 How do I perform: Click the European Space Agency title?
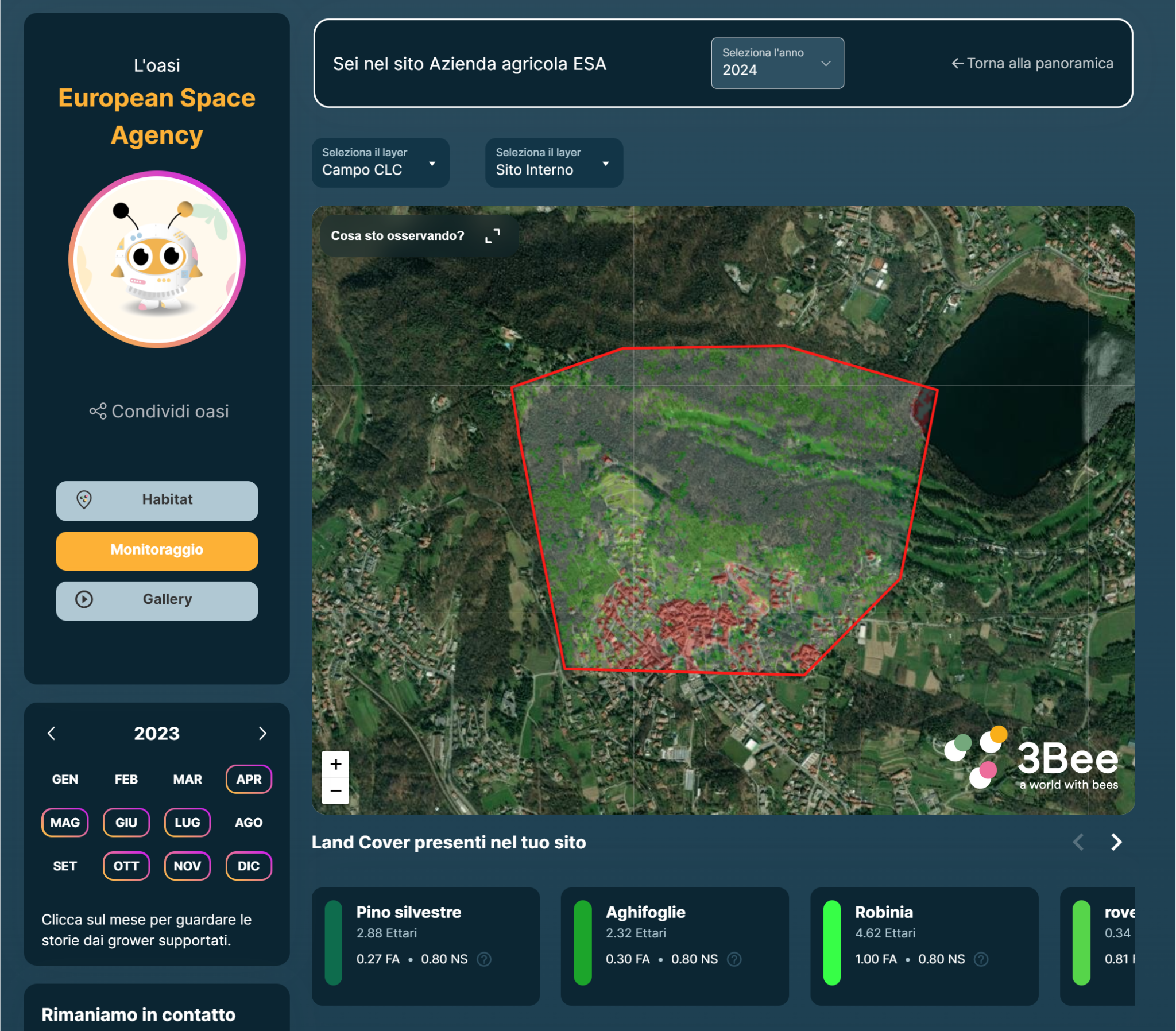157,116
